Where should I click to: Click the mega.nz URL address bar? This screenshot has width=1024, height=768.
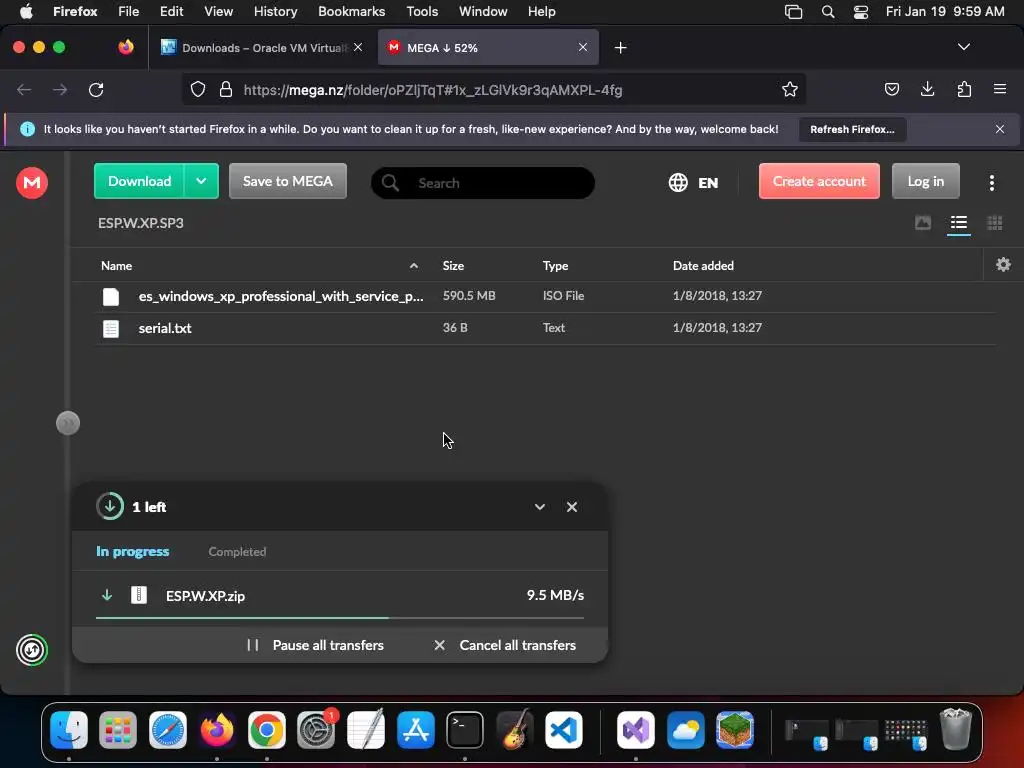[493, 89]
